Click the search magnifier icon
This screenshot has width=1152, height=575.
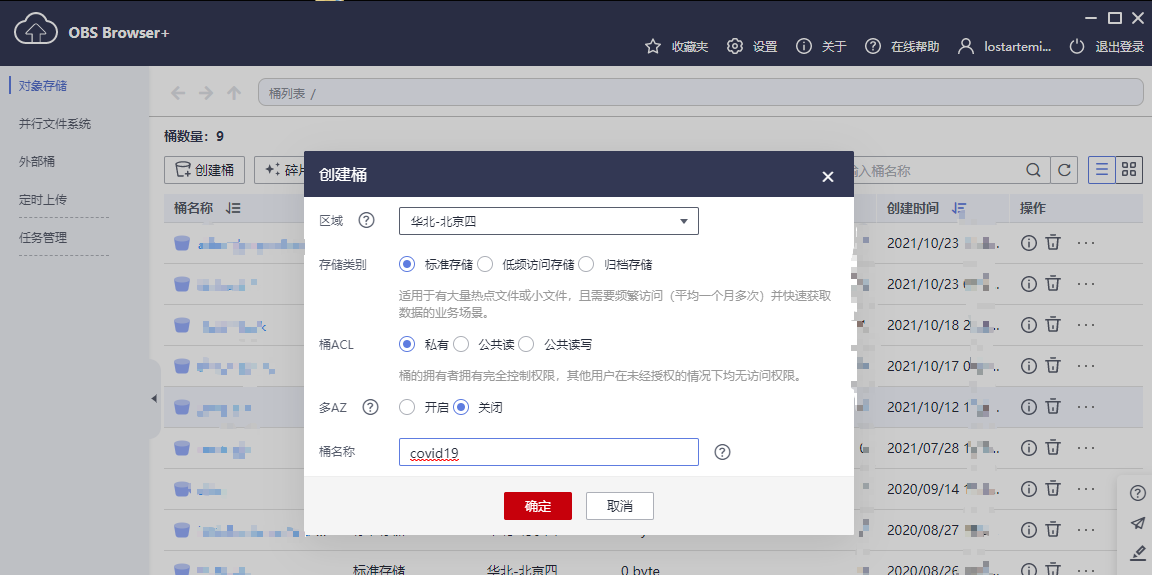1034,170
